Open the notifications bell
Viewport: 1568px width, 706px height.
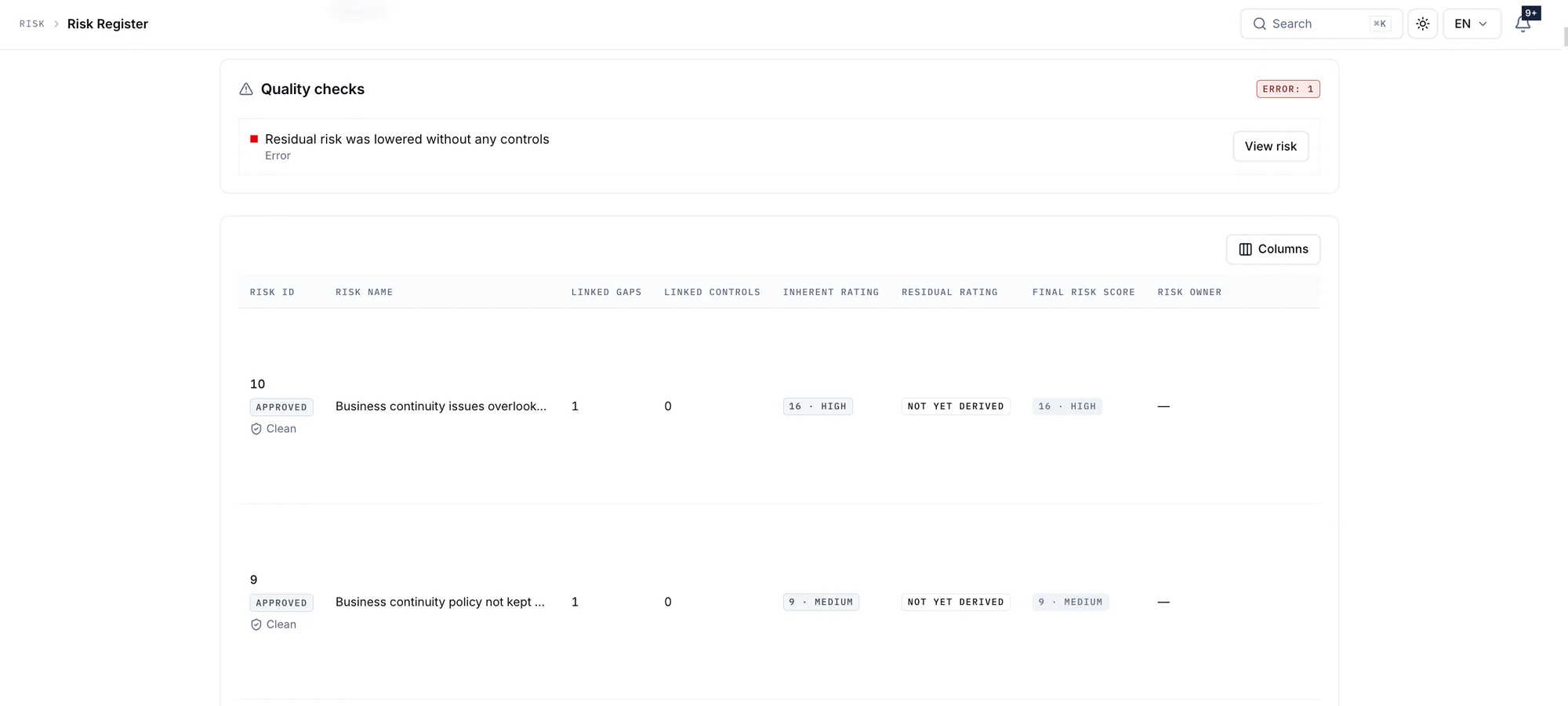point(1523,24)
